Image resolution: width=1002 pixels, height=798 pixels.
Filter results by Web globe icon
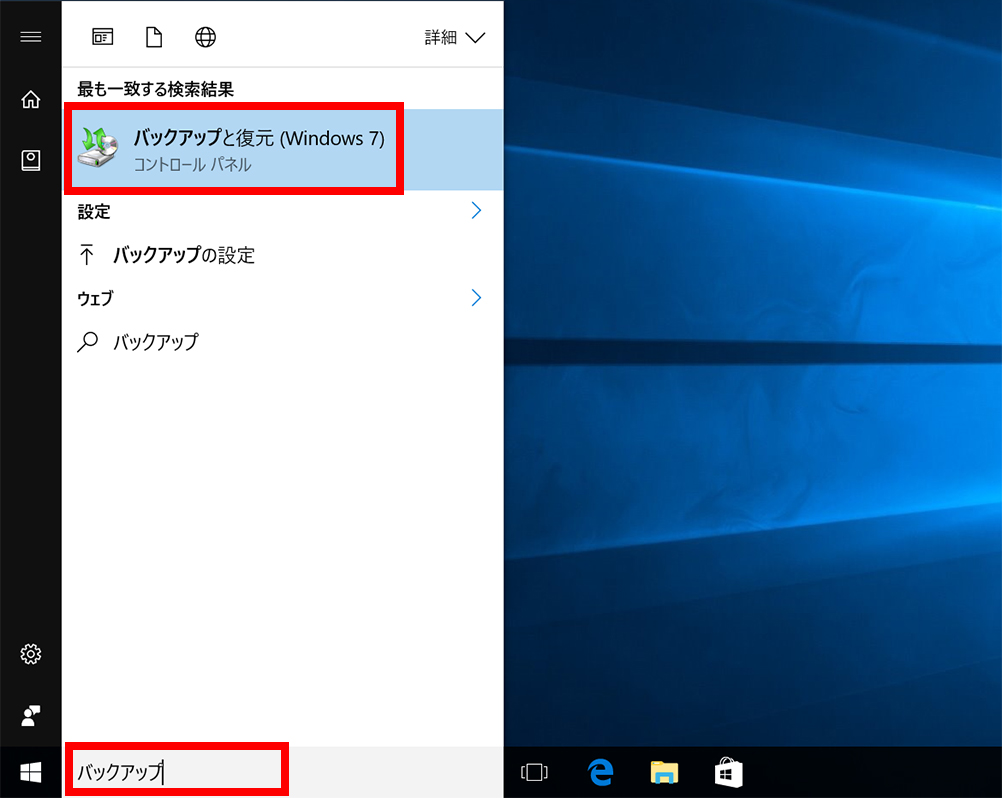coord(205,37)
